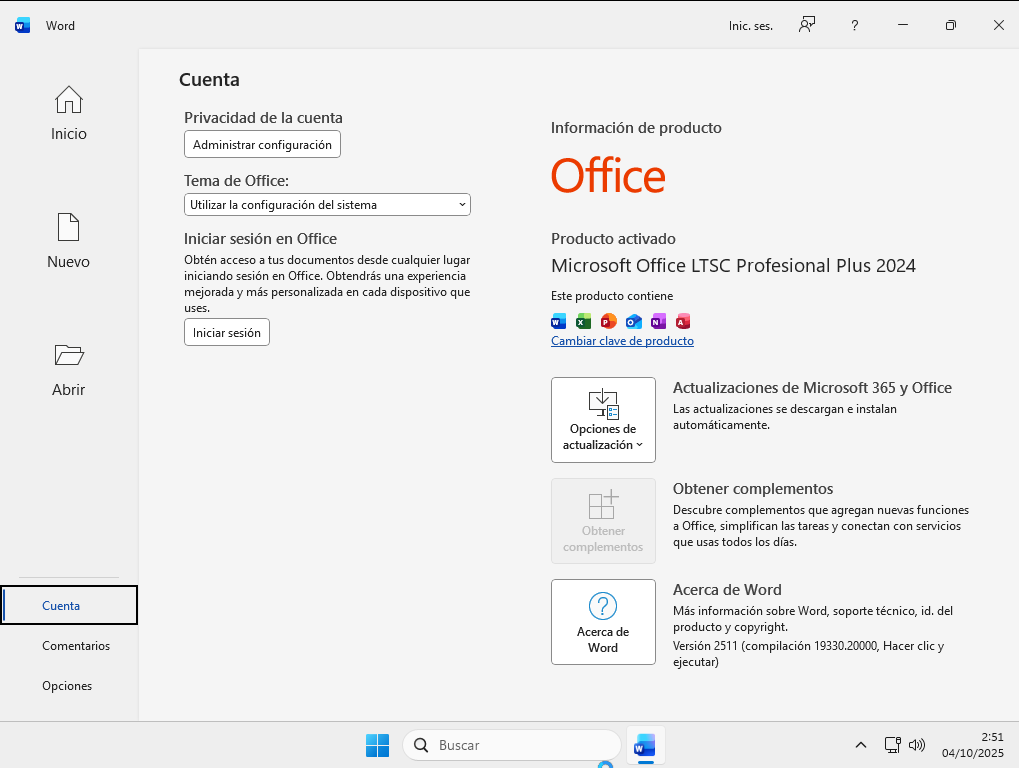Click the 'Actualizaciones de Microsoft 365 y Office' heading

[x=812, y=388]
